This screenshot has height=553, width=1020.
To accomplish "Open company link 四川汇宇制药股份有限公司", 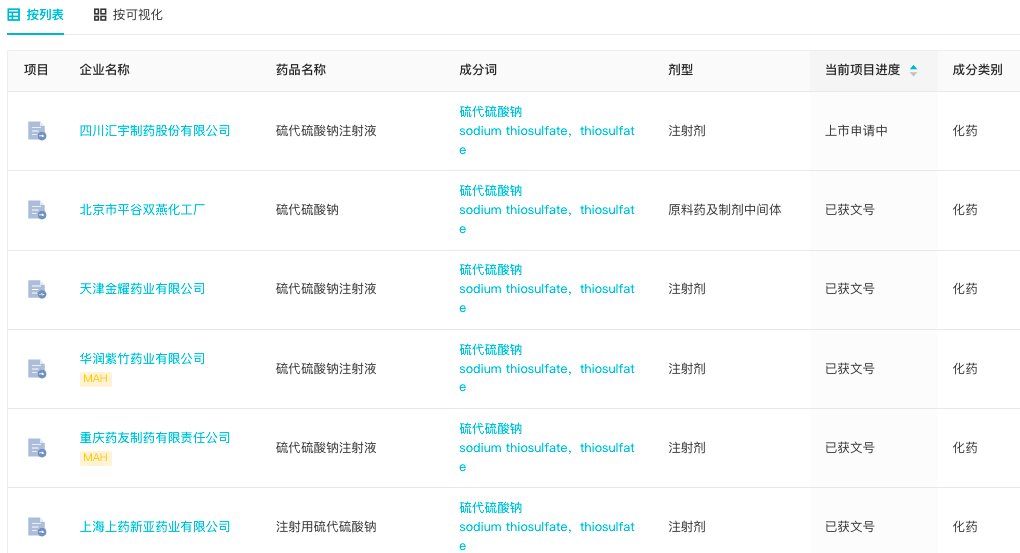I will 155,131.
